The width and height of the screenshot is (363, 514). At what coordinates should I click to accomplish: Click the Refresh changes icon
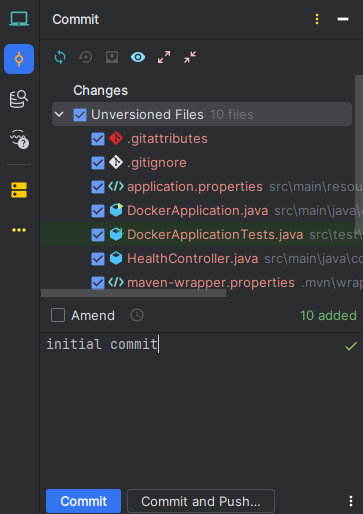[x=60, y=57]
